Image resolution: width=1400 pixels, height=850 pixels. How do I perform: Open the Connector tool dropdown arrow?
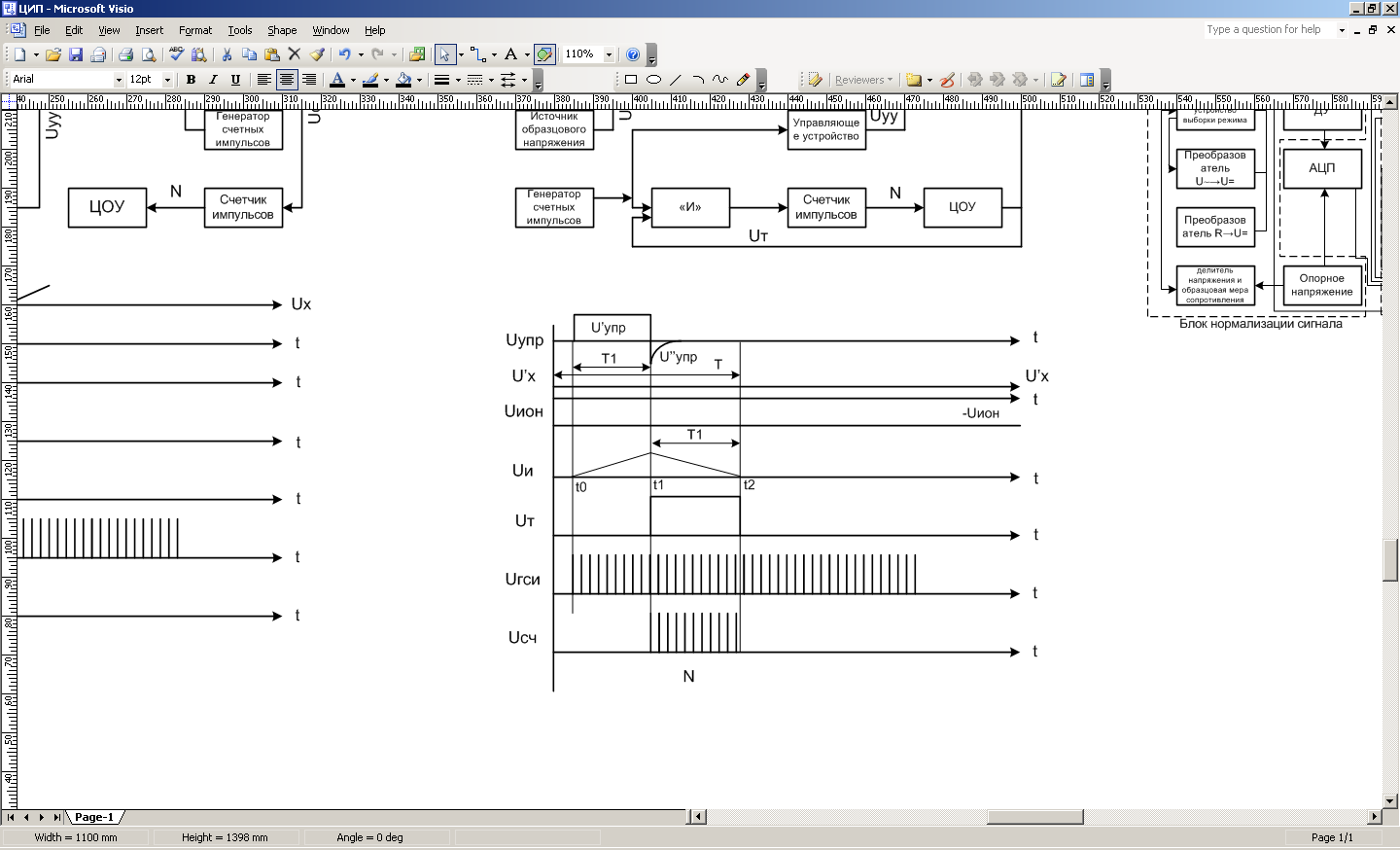point(494,54)
